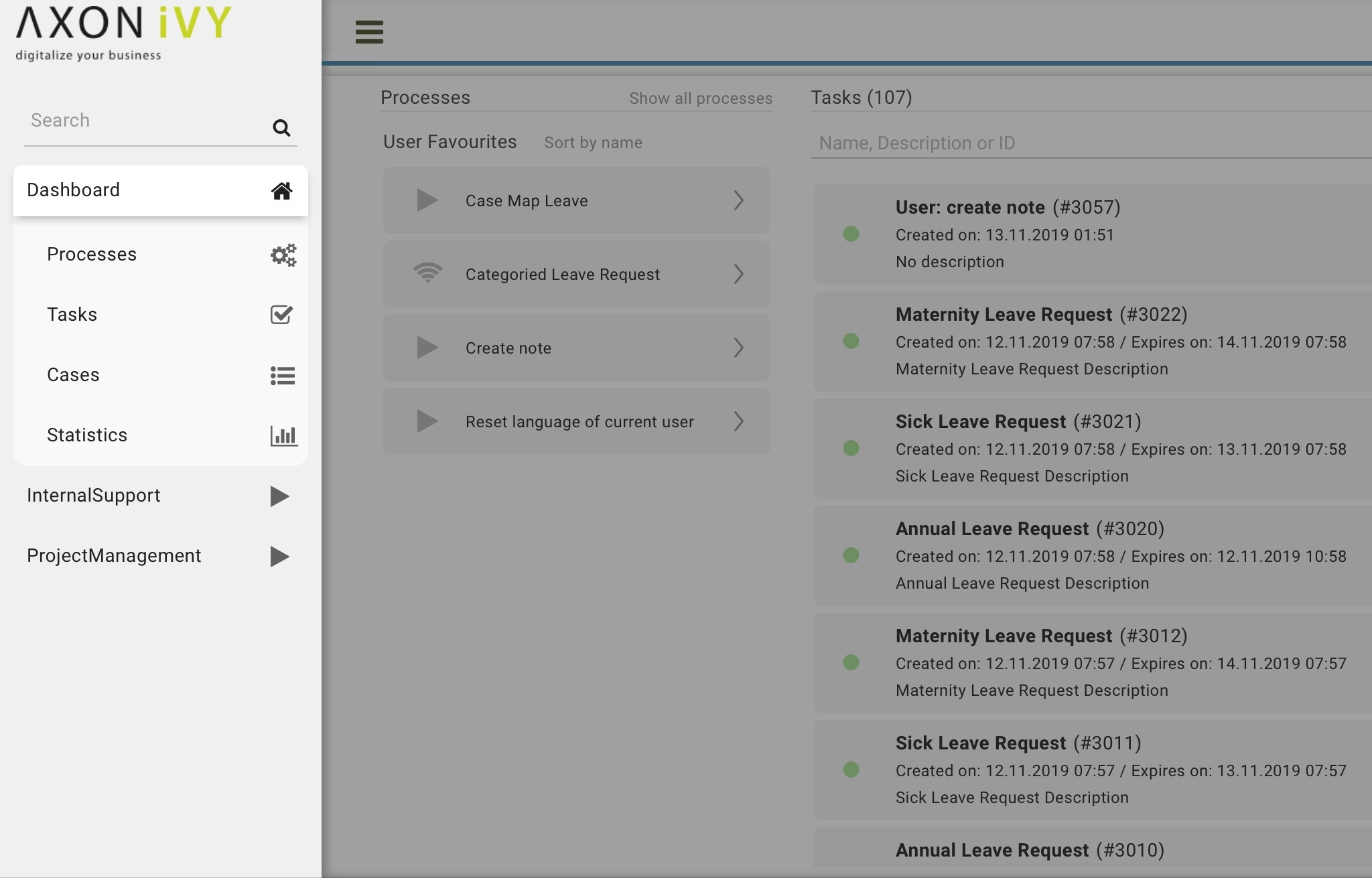Click the Tasks (107) heading
The image size is (1372, 878).
tap(862, 98)
